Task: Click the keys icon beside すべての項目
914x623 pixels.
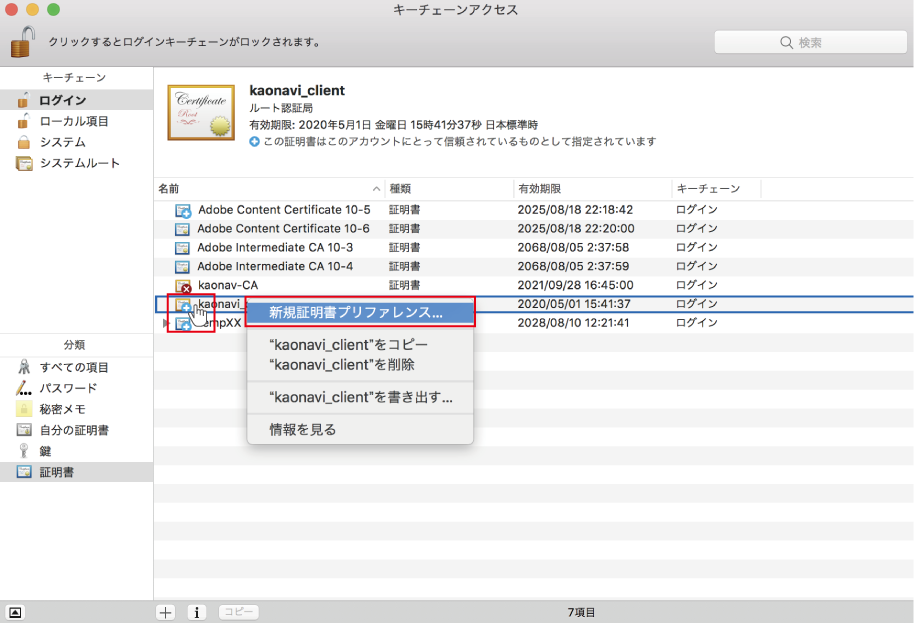Action: coord(24,367)
